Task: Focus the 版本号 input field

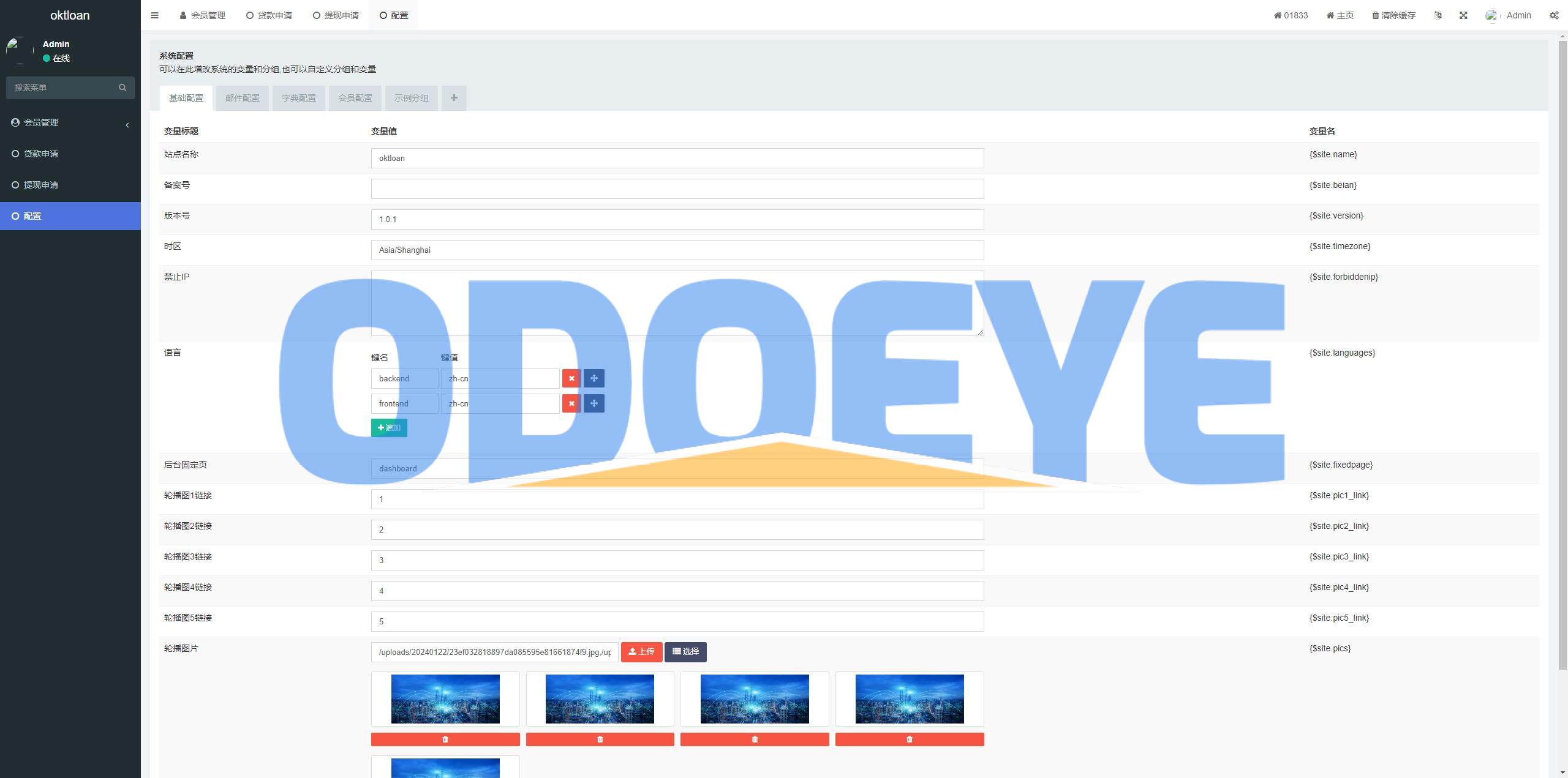Action: (677, 219)
